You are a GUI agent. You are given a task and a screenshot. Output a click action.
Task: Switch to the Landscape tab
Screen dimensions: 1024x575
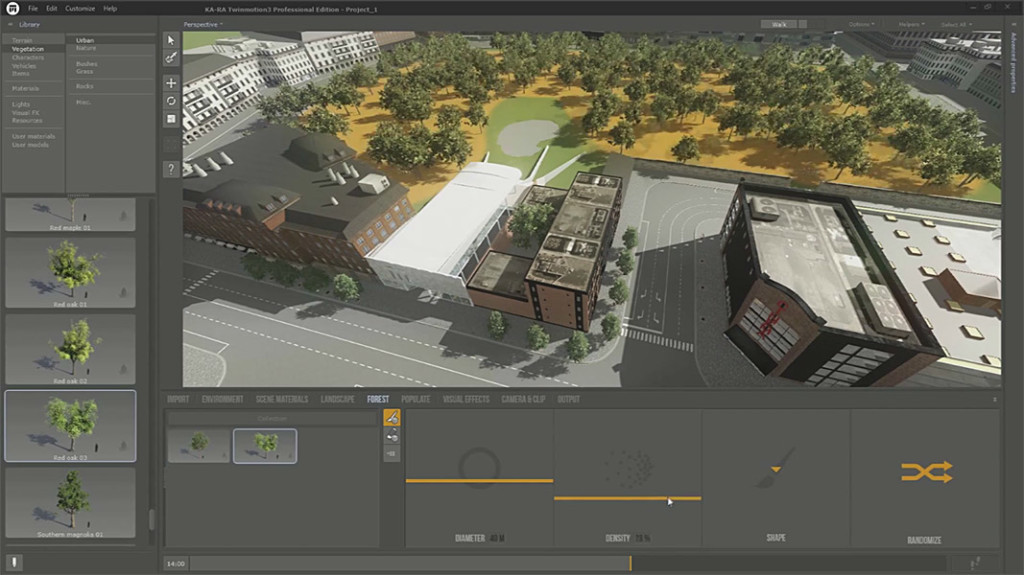(338, 399)
